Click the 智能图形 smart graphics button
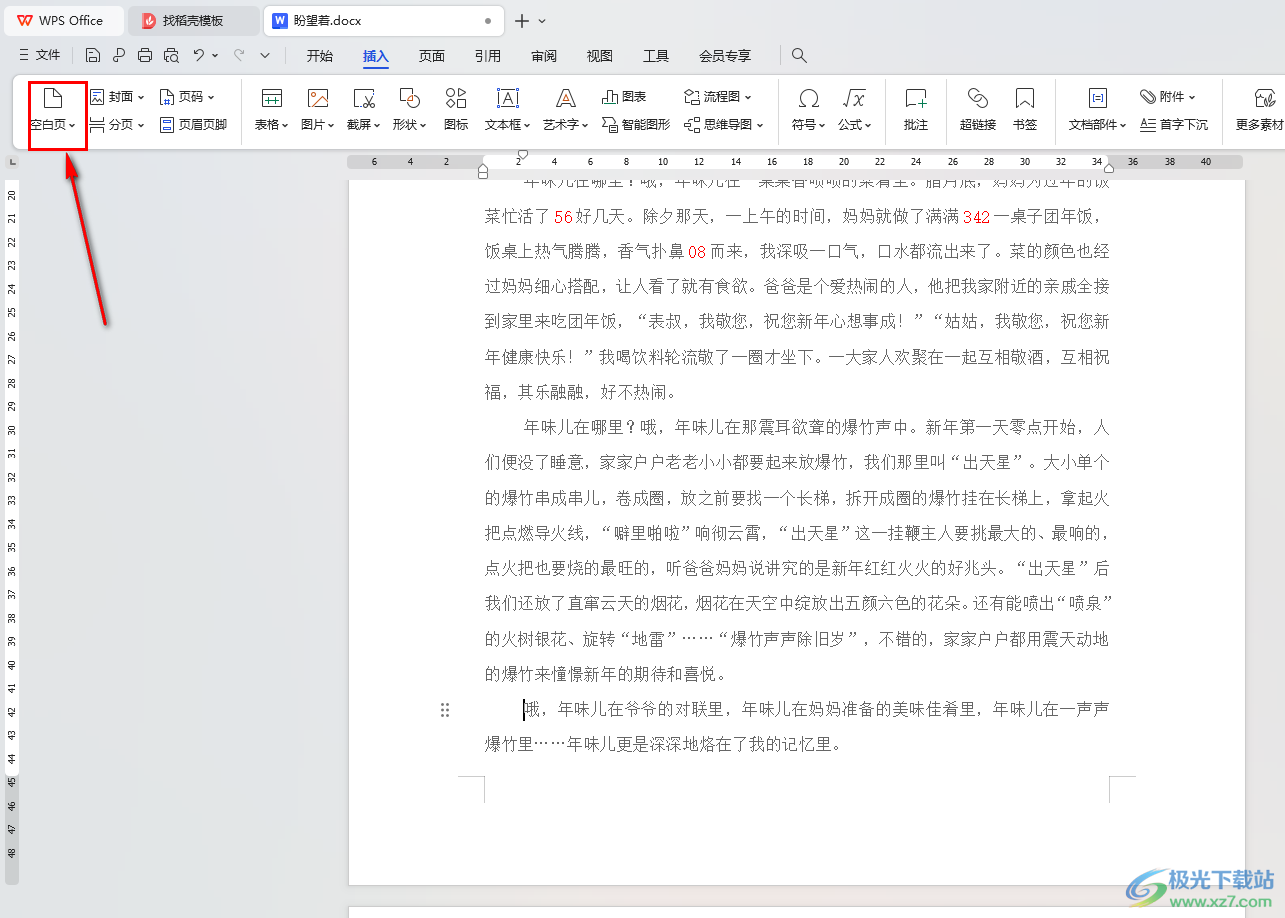This screenshot has height=918, width=1285. 636,125
